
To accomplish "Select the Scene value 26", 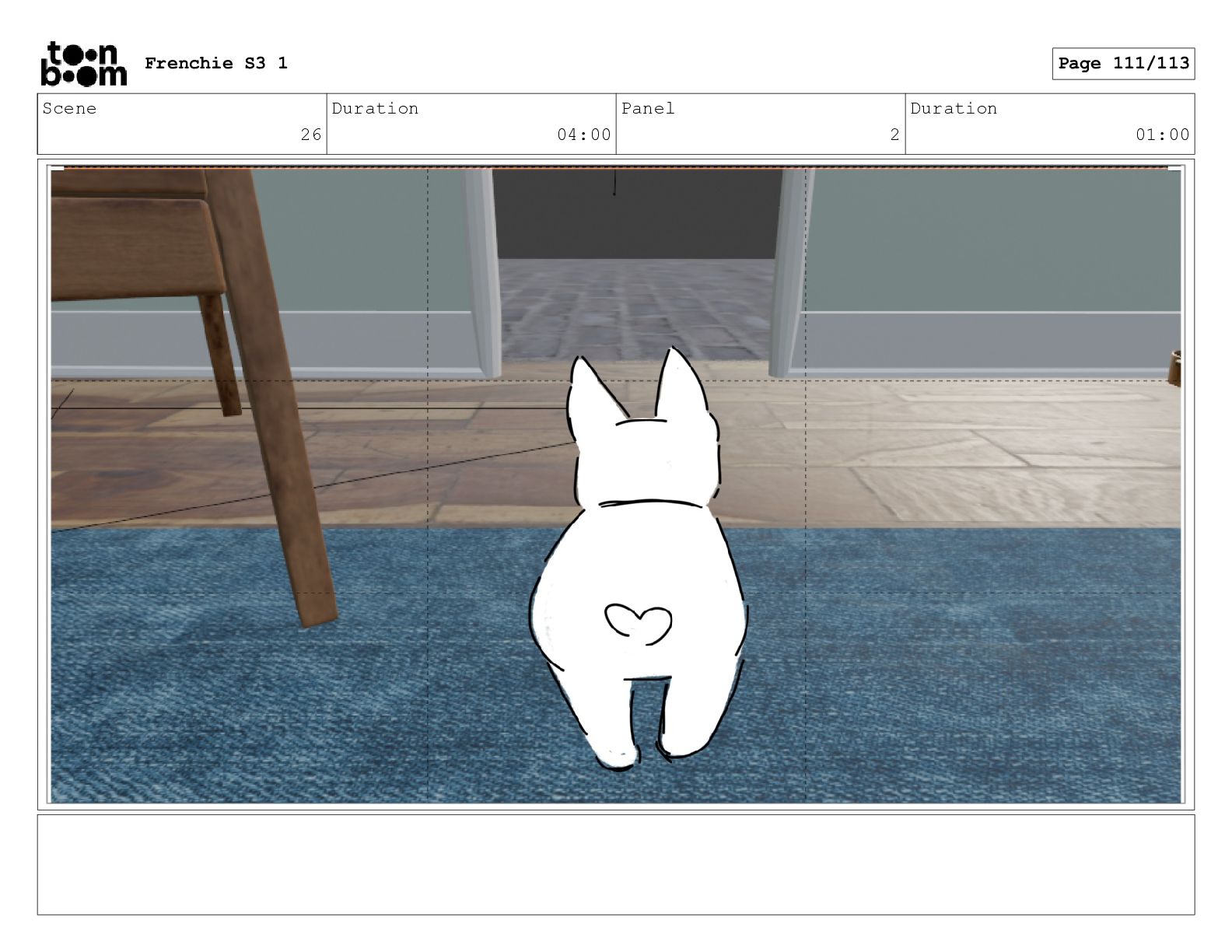I will pos(311,135).
